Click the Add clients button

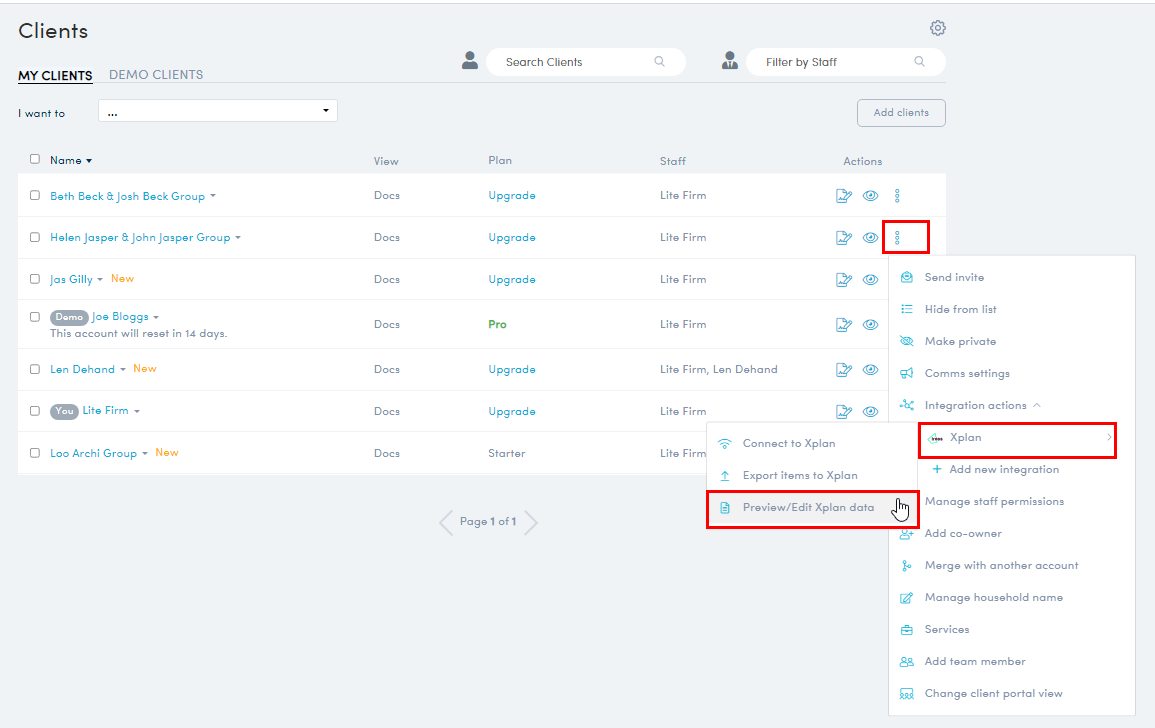pos(901,113)
